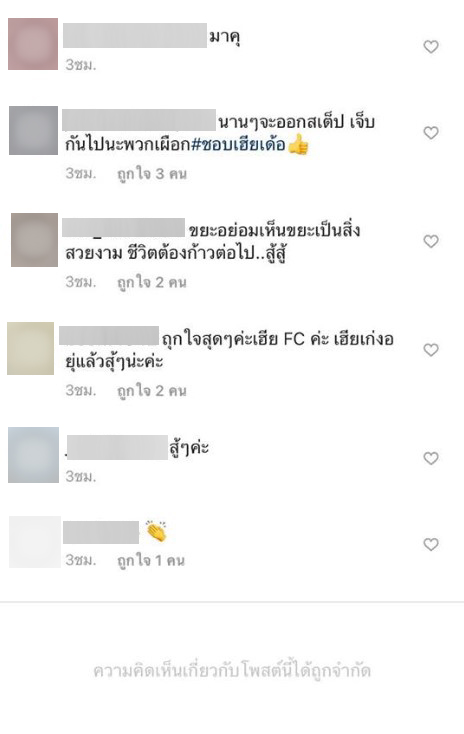This screenshot has height=734, width=464.
Task: Open light blue avatar of สู้ๆค่ะ commenter
Action: point(33,455)
